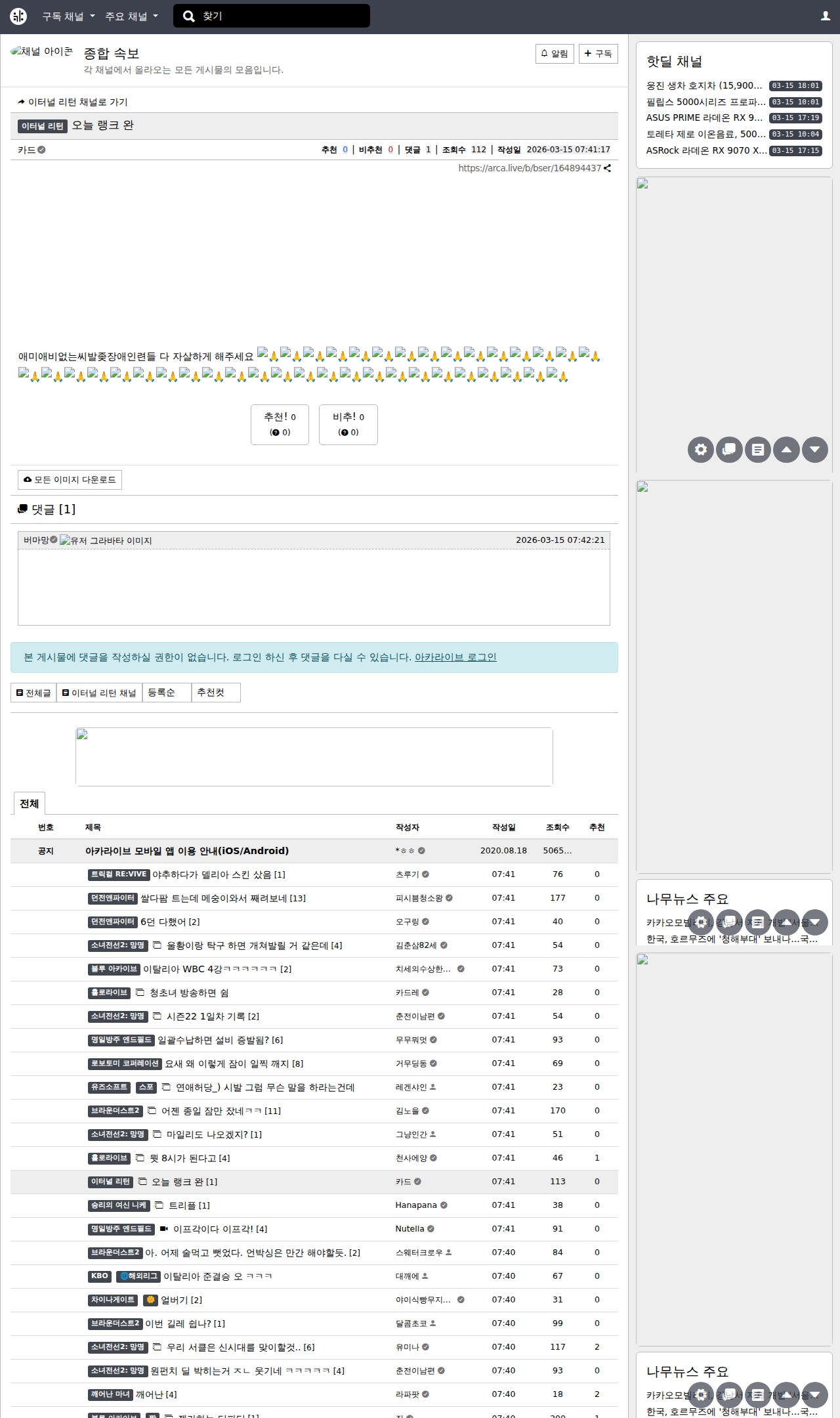Click the KBO tag in post list

click(100, 1276)
